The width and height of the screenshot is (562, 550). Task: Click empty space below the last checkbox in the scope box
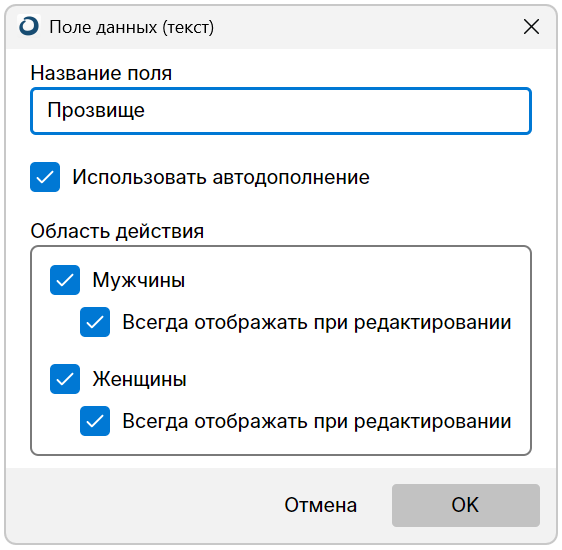(281, 445)
